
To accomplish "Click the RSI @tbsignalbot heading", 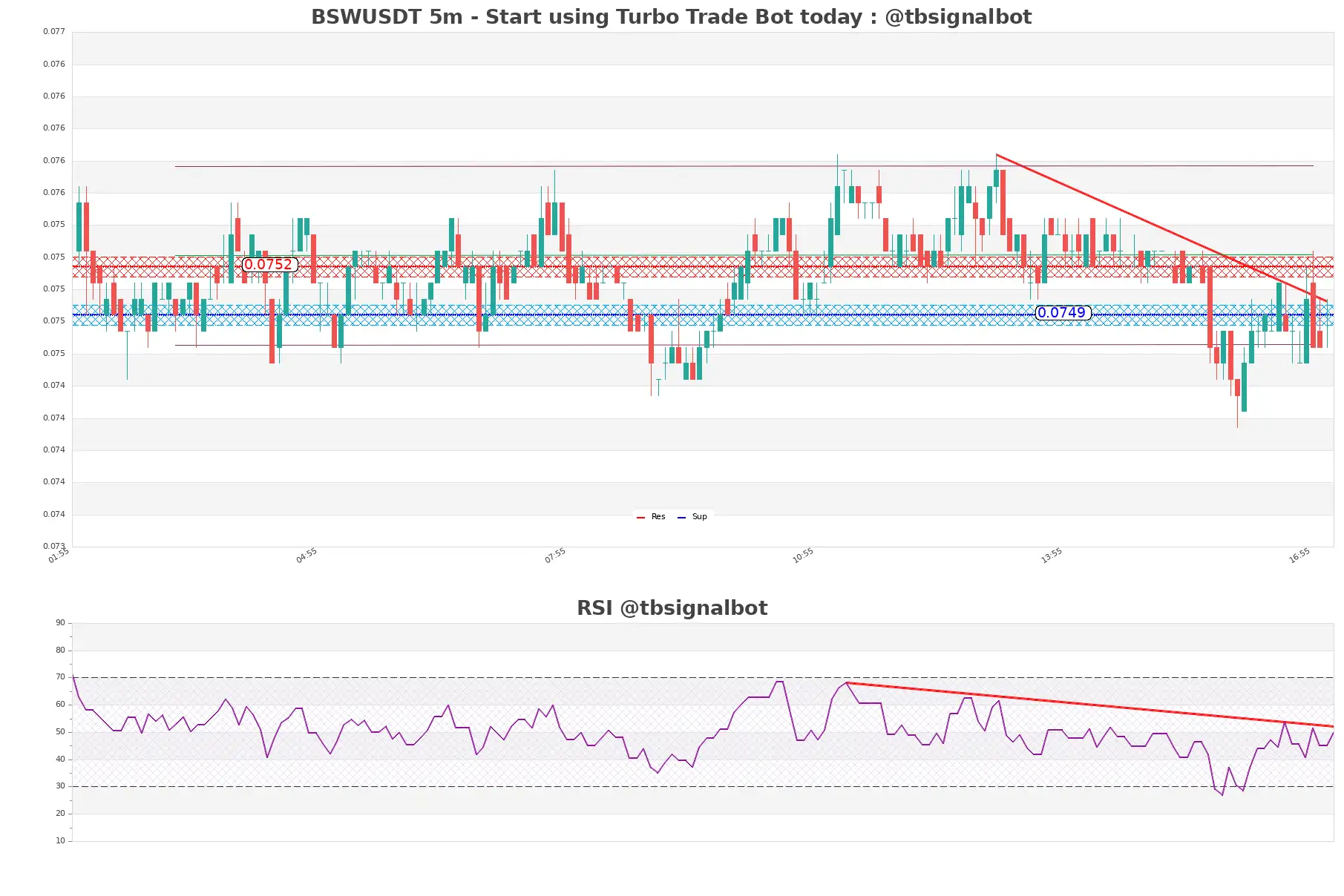I will 672,608.
